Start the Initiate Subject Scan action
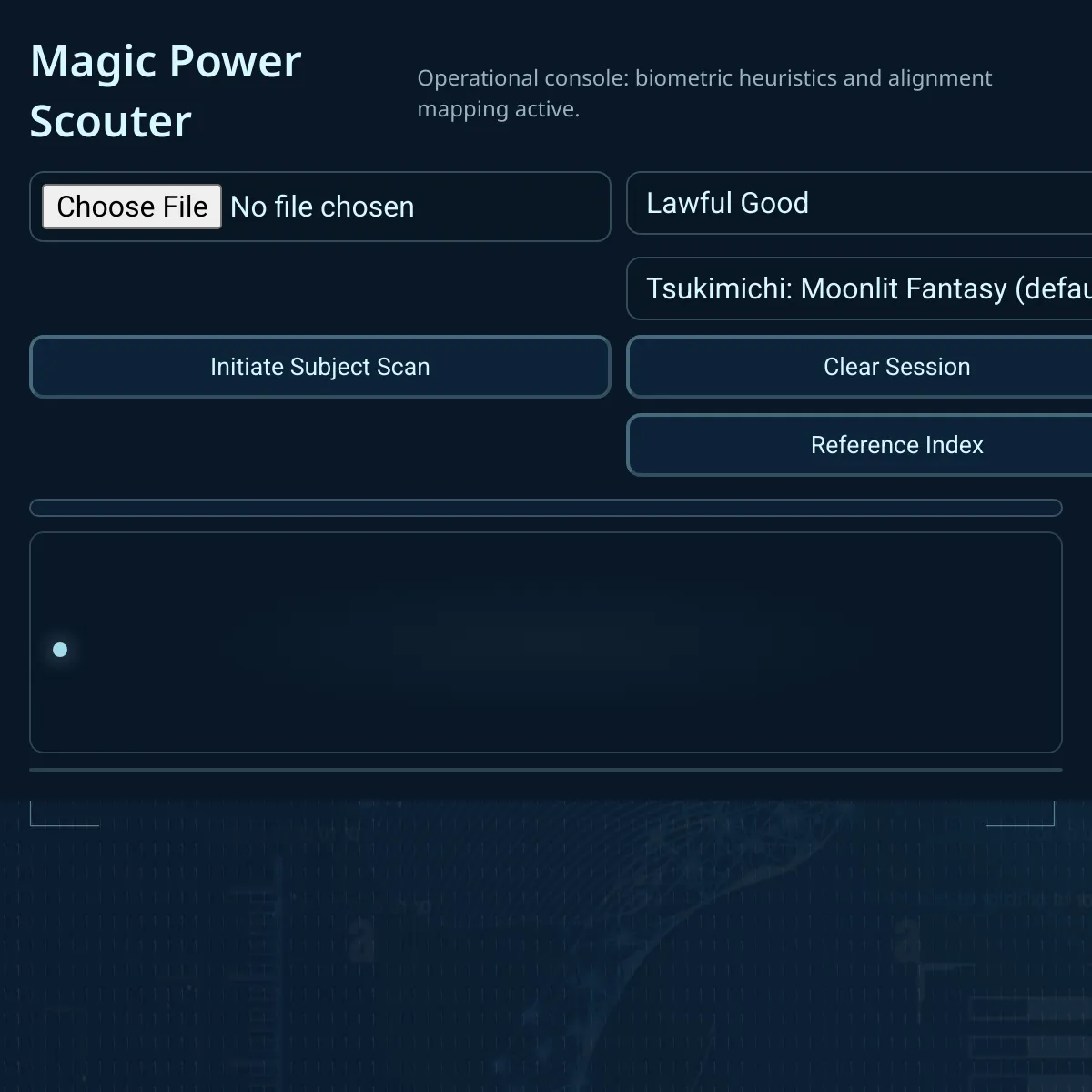 coord(320,367)
